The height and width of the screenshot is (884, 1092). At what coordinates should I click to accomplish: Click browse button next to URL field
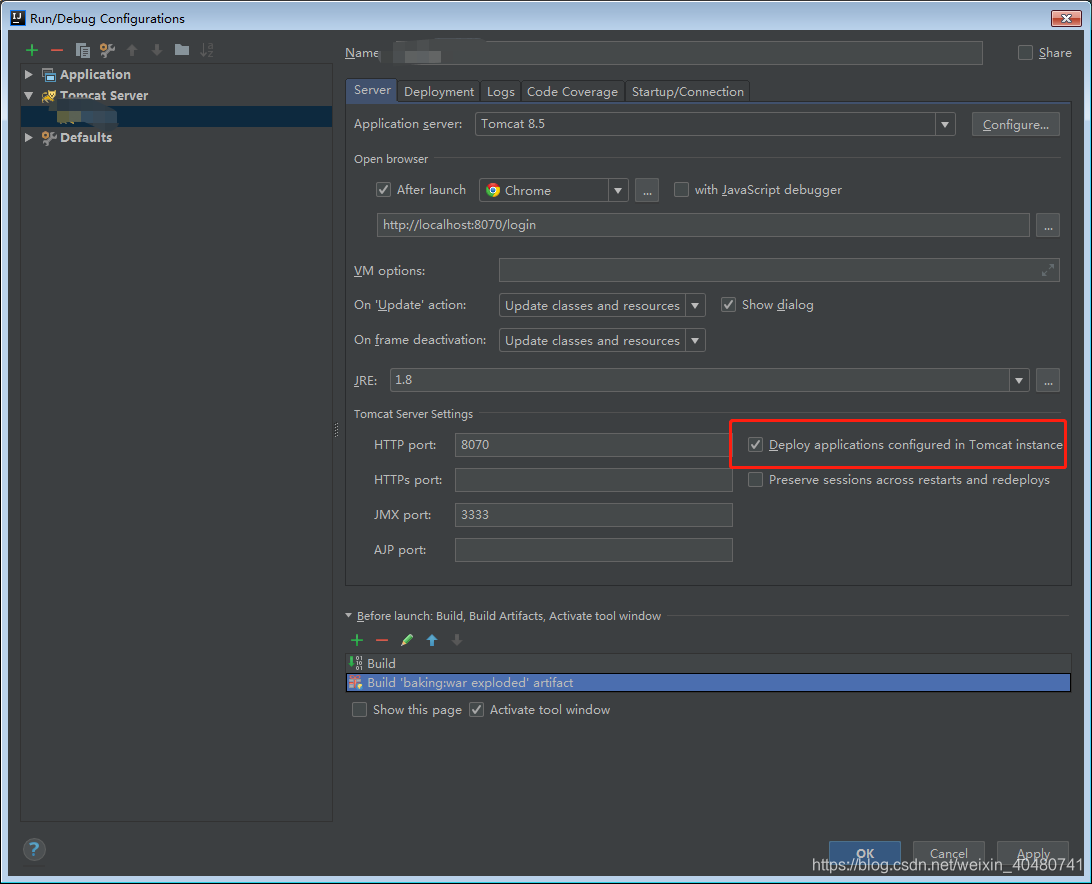click(x=1048, y=225)
